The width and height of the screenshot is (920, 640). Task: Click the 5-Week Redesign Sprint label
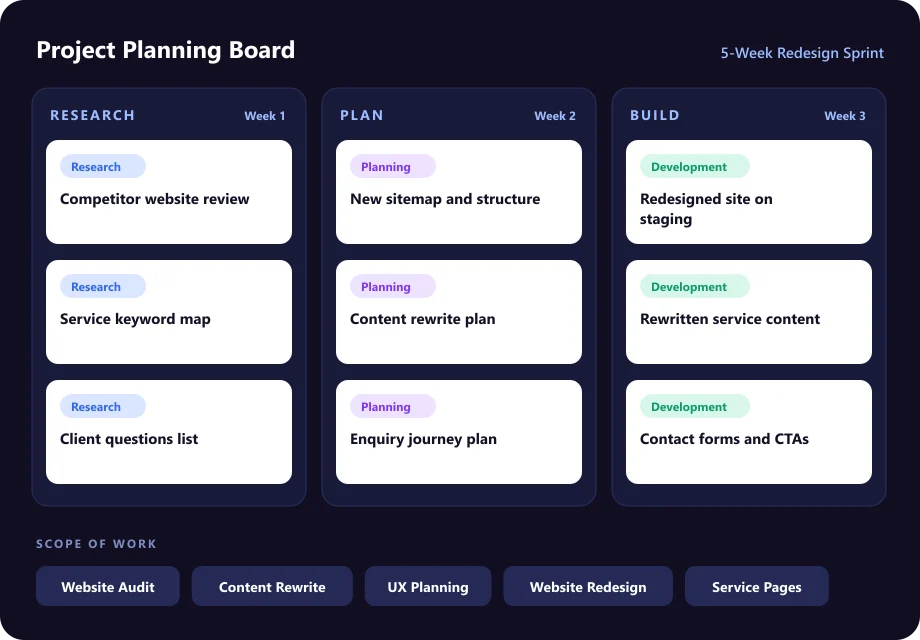tap(802, 53)
